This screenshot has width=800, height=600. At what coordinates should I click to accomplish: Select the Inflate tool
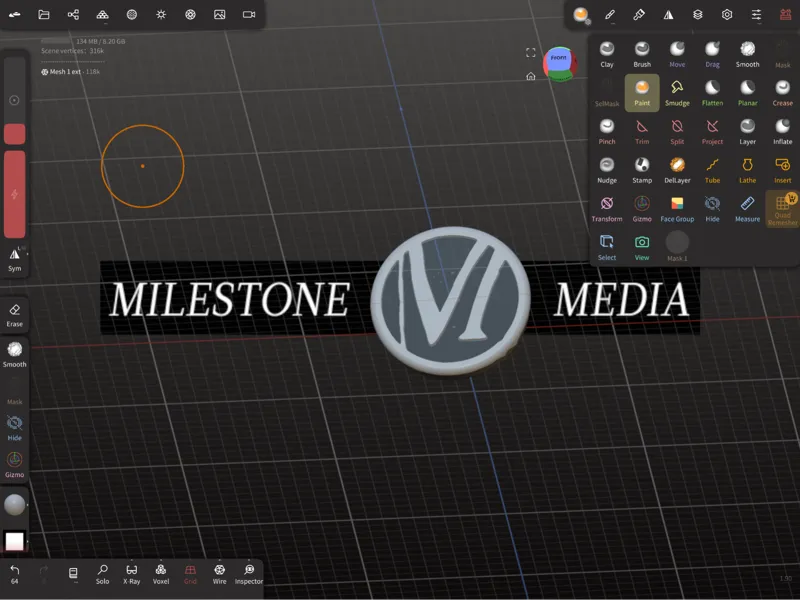pyautogui.click(x=782, y=132)
